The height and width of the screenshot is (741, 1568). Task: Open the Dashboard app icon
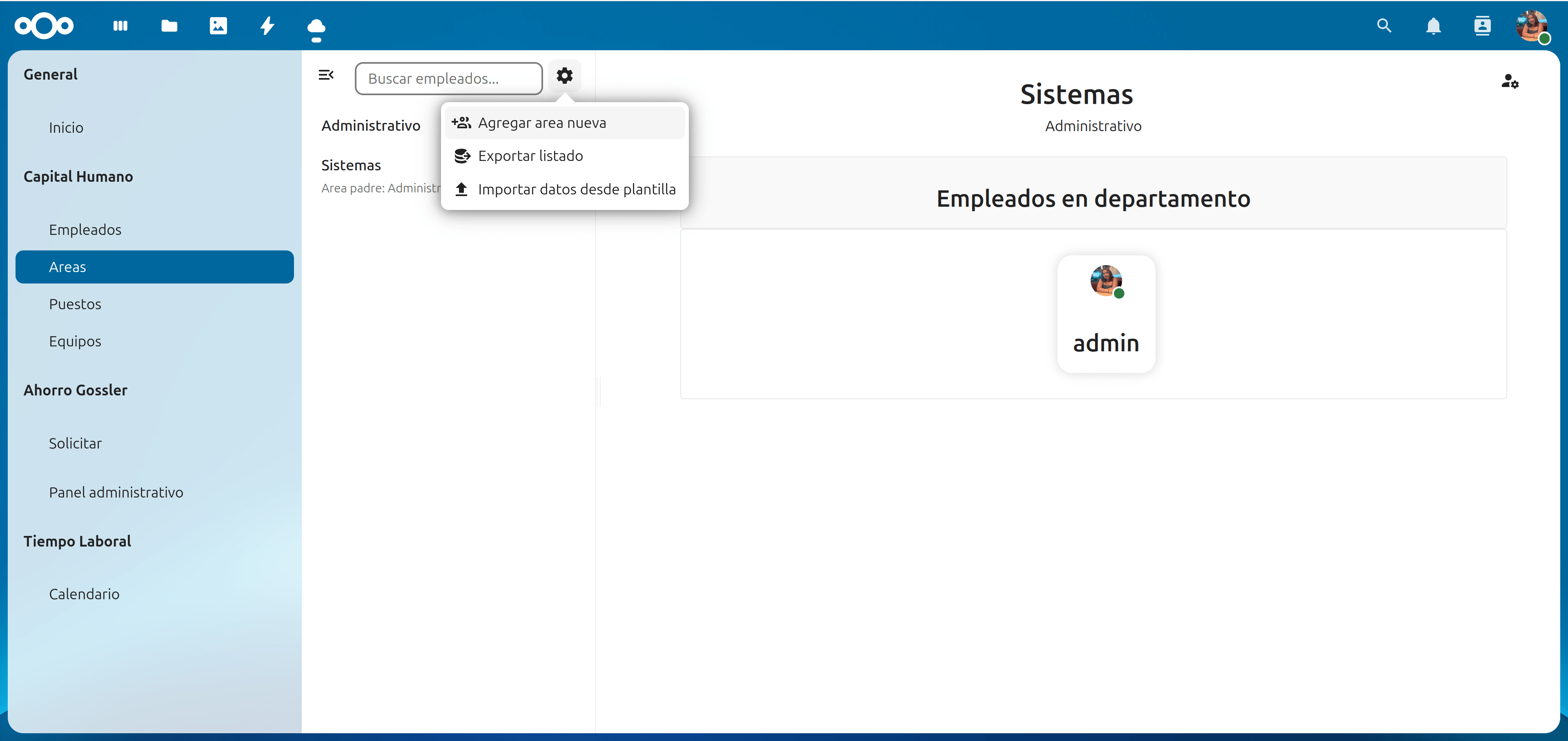[x=120, y=26]
